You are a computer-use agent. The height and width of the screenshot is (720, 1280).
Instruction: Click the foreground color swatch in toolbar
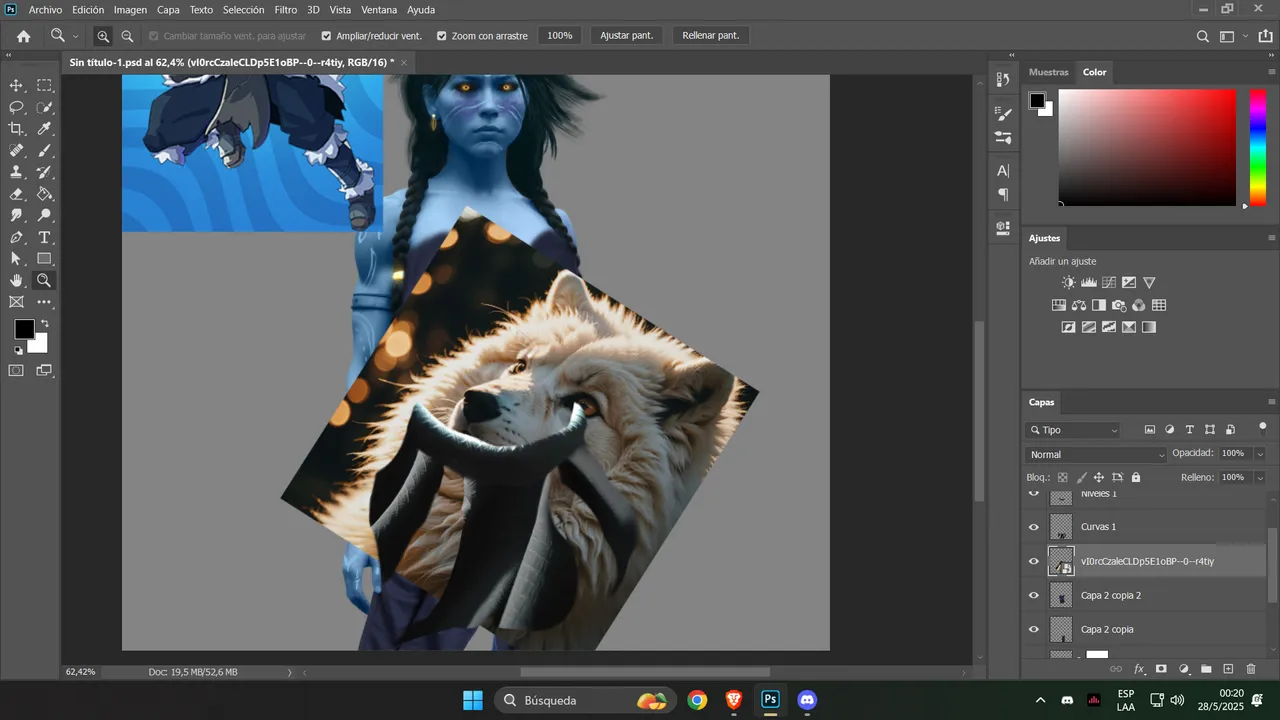[24, 329]
